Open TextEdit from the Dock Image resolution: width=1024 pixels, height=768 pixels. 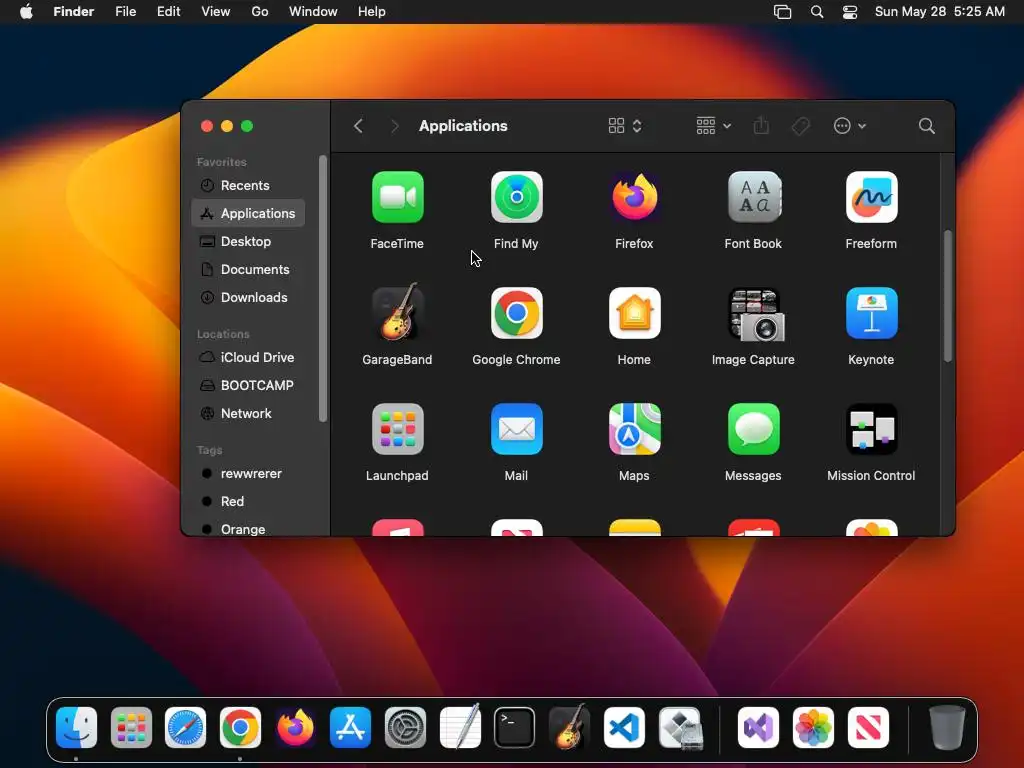(460, 728)
